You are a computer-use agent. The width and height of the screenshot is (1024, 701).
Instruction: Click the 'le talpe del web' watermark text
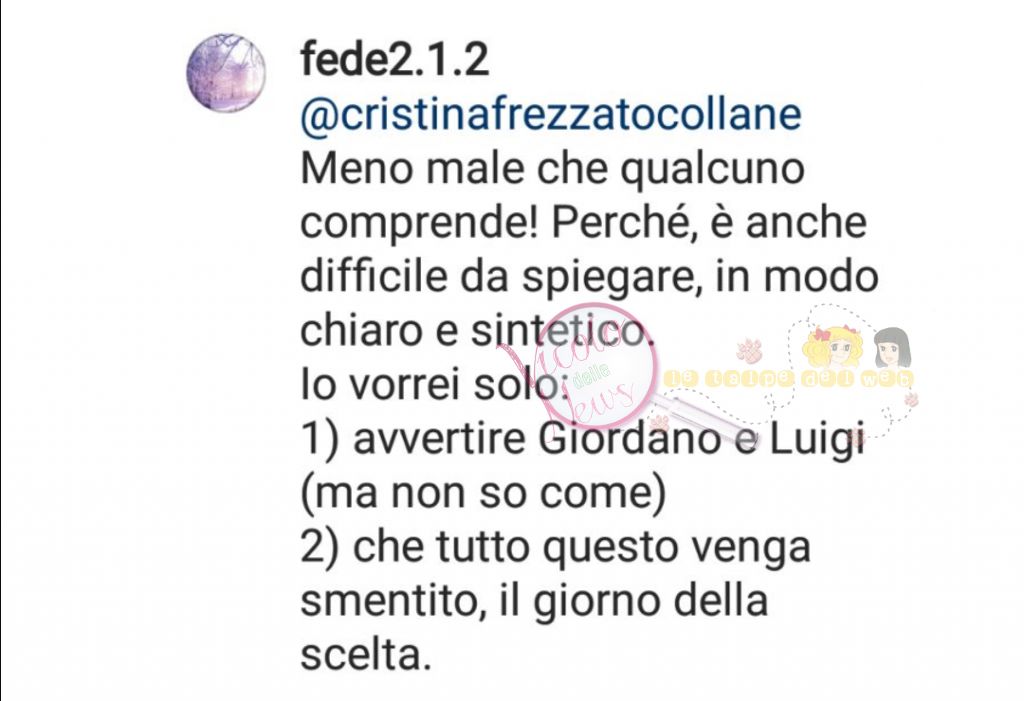(789, 378)
